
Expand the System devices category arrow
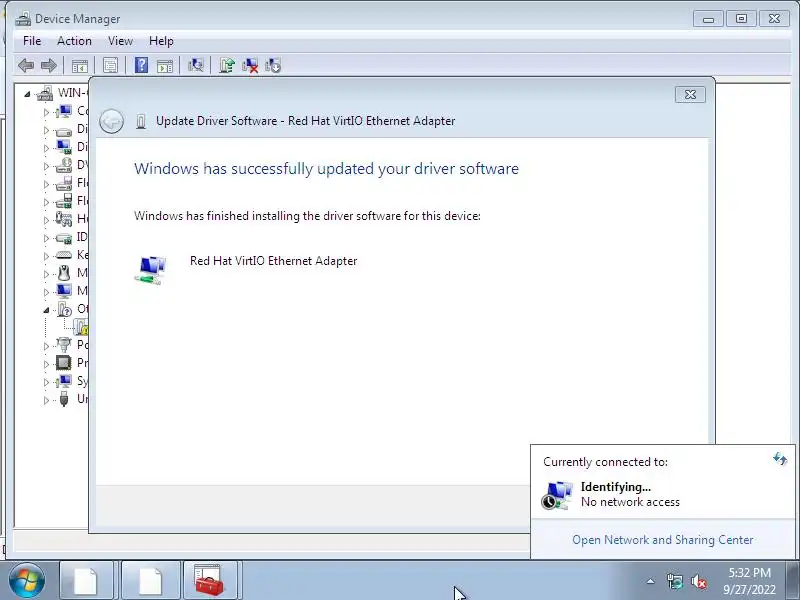[x=46, y=382]
